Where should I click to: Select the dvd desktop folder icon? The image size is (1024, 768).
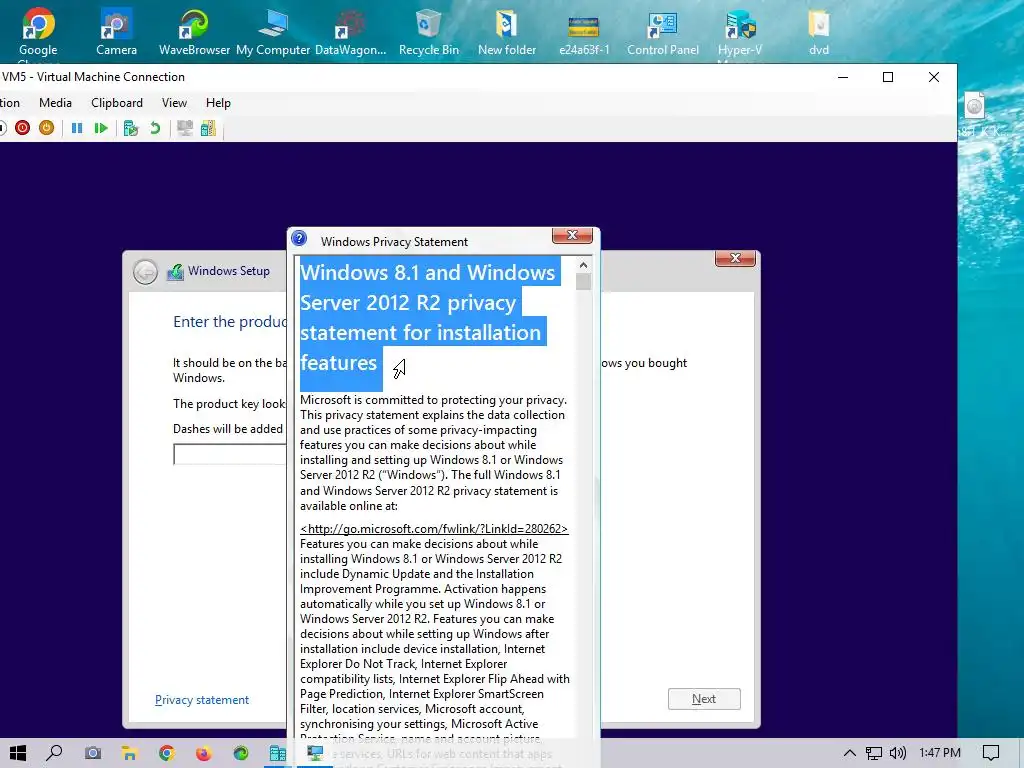819,31
